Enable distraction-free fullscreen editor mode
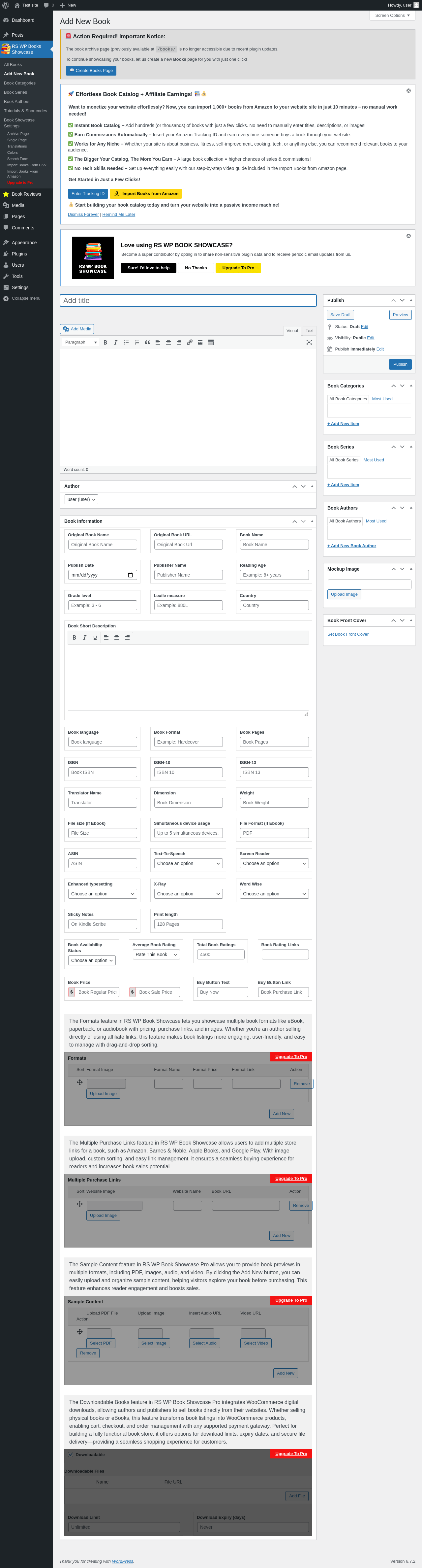The width and height of the screenshot is (422, 1568). point(309,342)
